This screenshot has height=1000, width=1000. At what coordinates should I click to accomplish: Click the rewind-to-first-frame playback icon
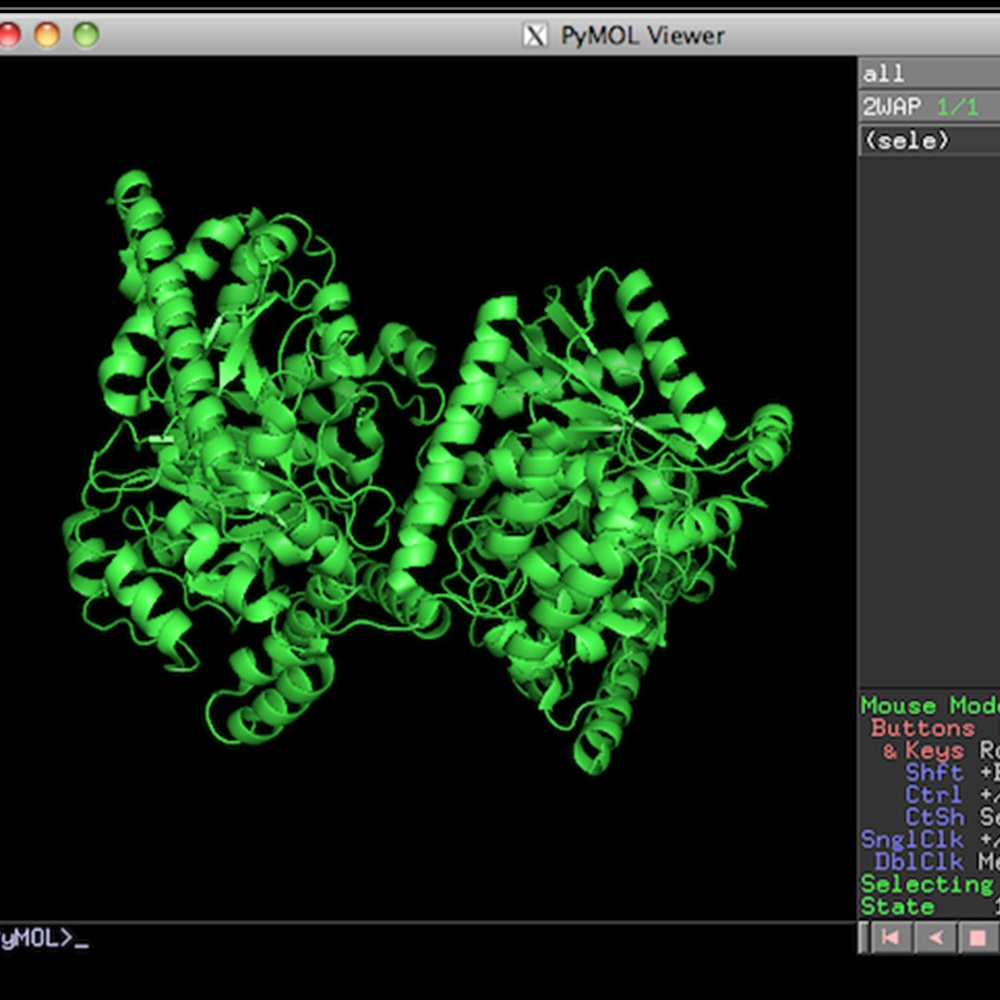pyautogui.click(x=891, y=938)
